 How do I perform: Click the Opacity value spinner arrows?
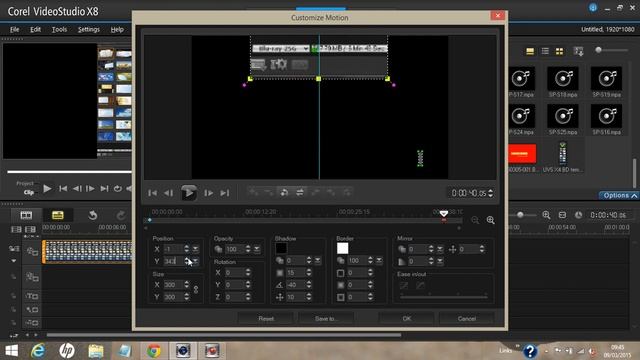coord(248,249)
